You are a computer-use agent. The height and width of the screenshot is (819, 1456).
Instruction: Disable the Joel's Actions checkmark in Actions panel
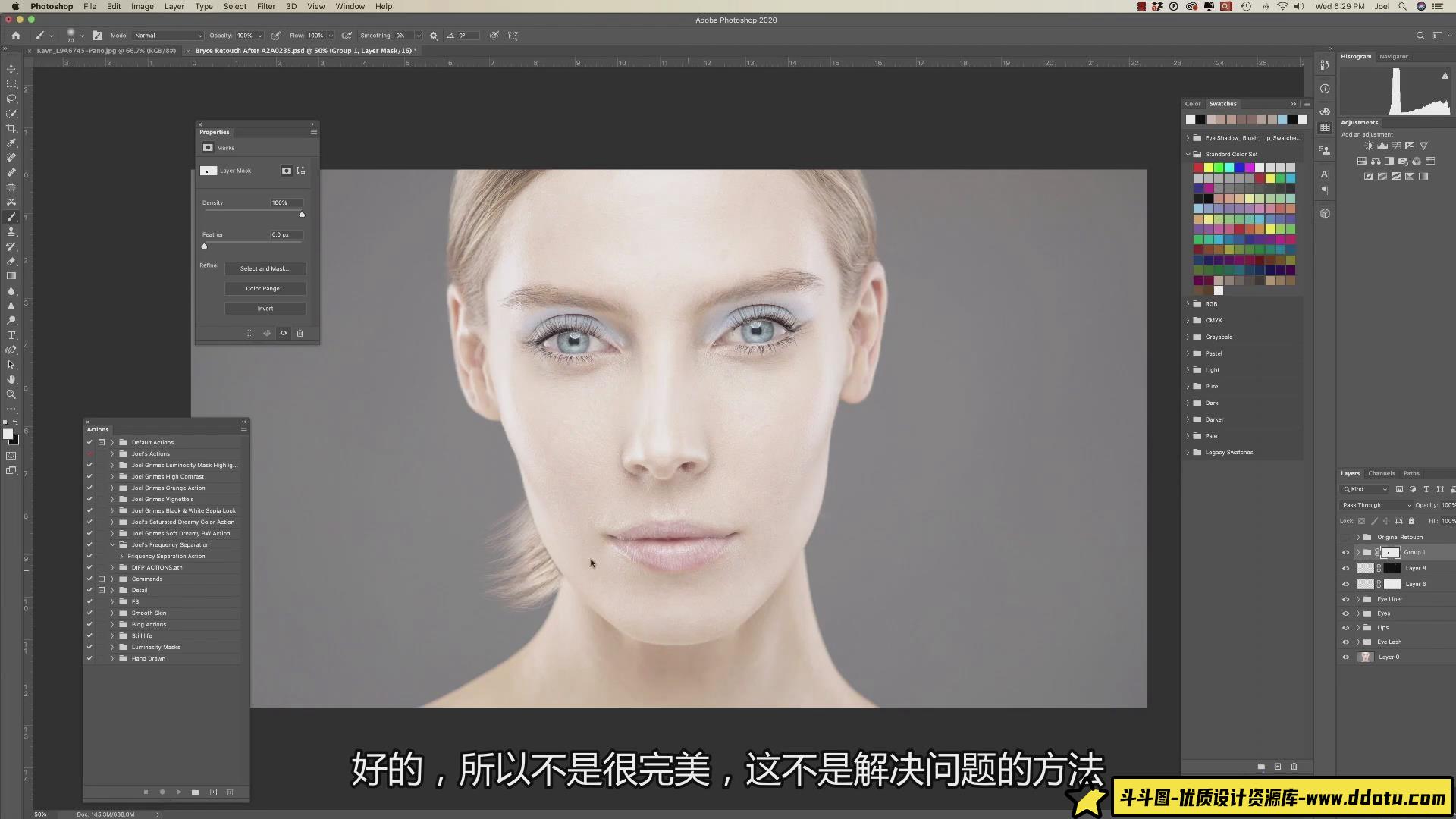pos(89,453)
